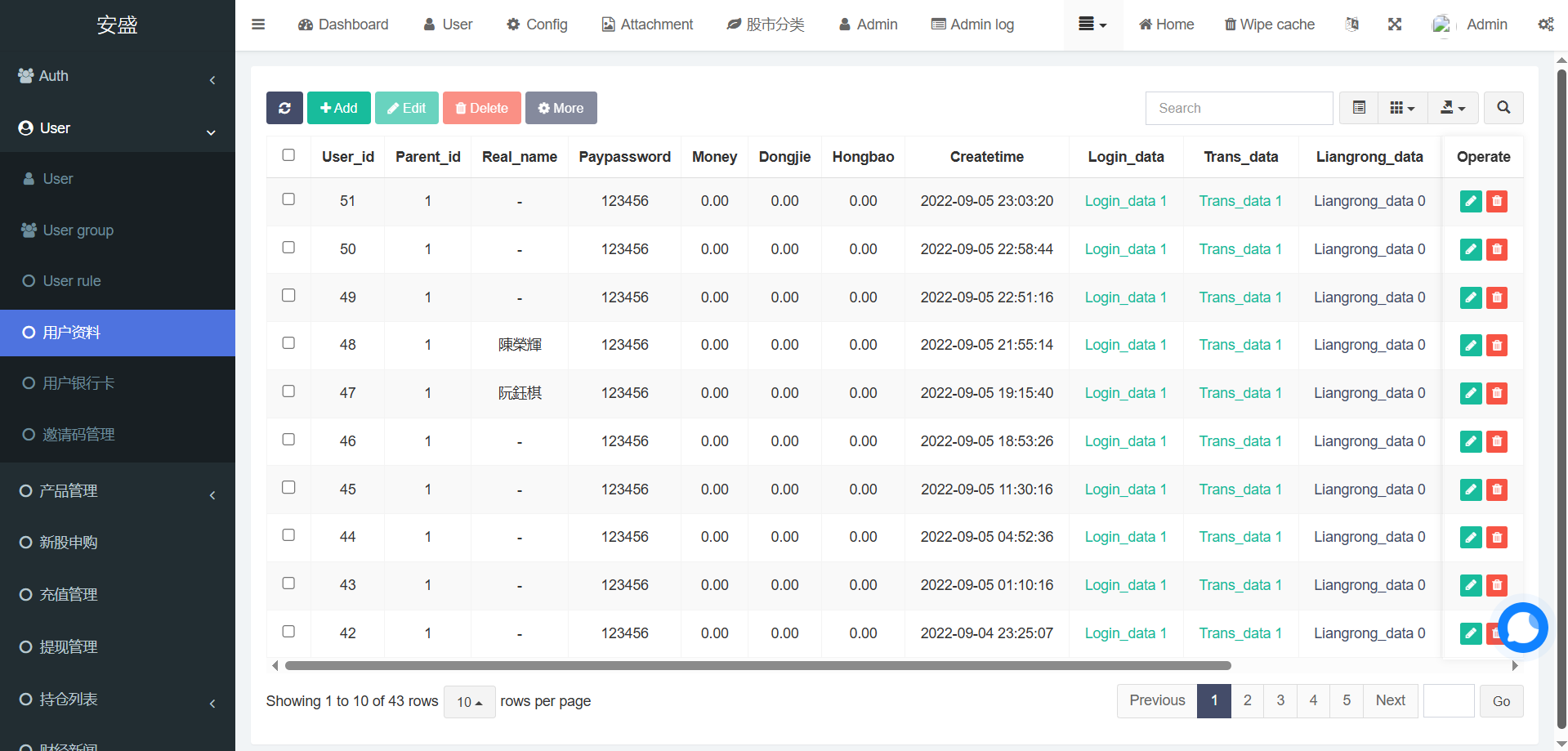This screenshot has height=751, width=1568.
Task: Open the rows per page dropdown
Action: (x=469, y=702)
